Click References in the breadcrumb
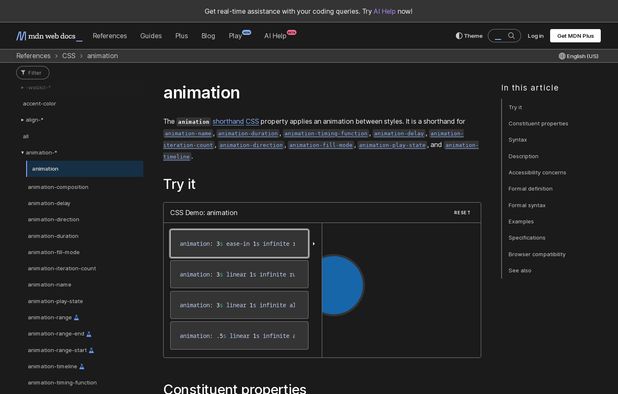The width and height of the screenshot is (618, 394). [33, 56]
